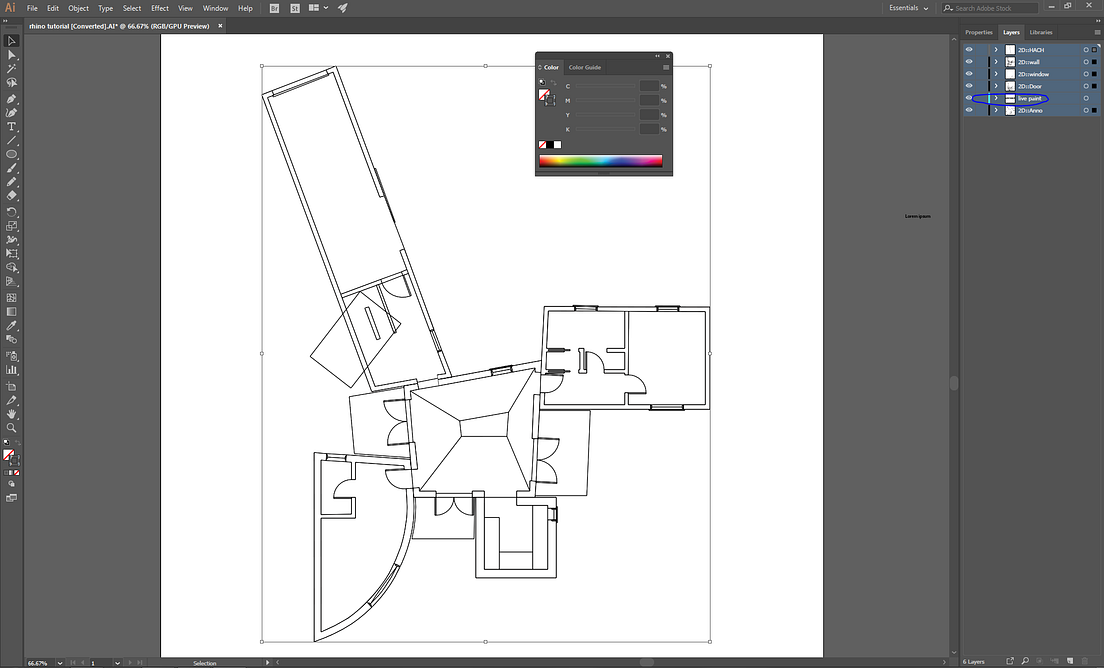Select the Scale tool
The image size is (1104, 668).
point(11,226)
